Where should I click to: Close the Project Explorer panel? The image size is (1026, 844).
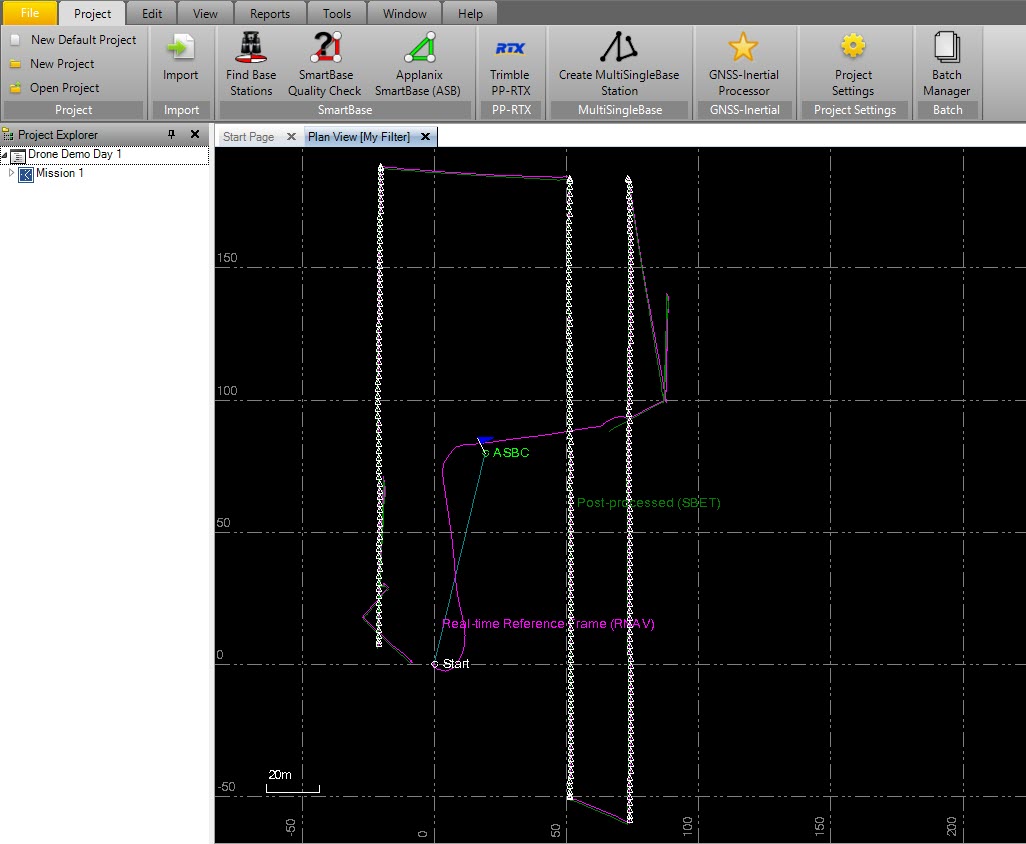tap(195, 135)
